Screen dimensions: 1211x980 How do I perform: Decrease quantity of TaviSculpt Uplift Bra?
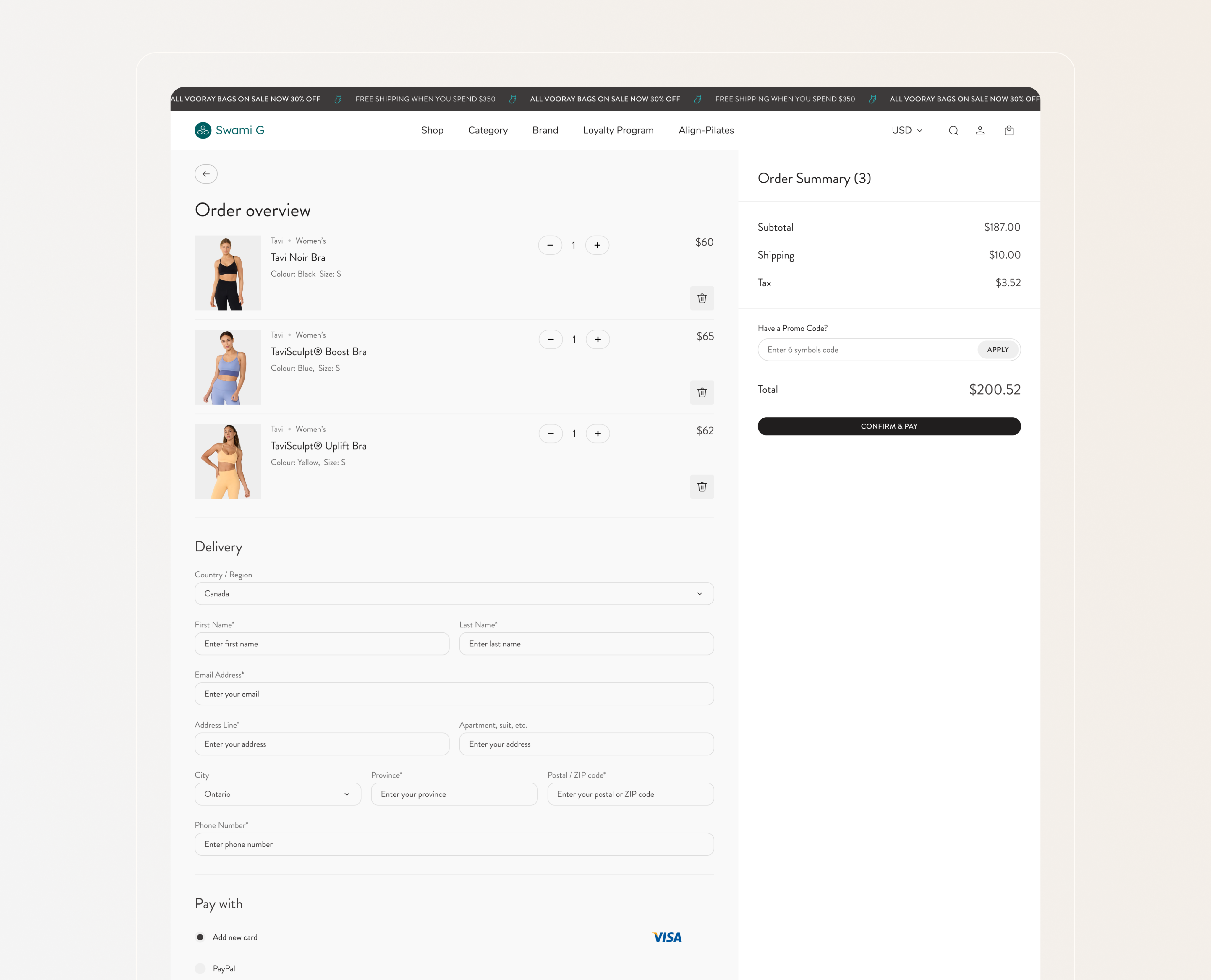point(550,434)
